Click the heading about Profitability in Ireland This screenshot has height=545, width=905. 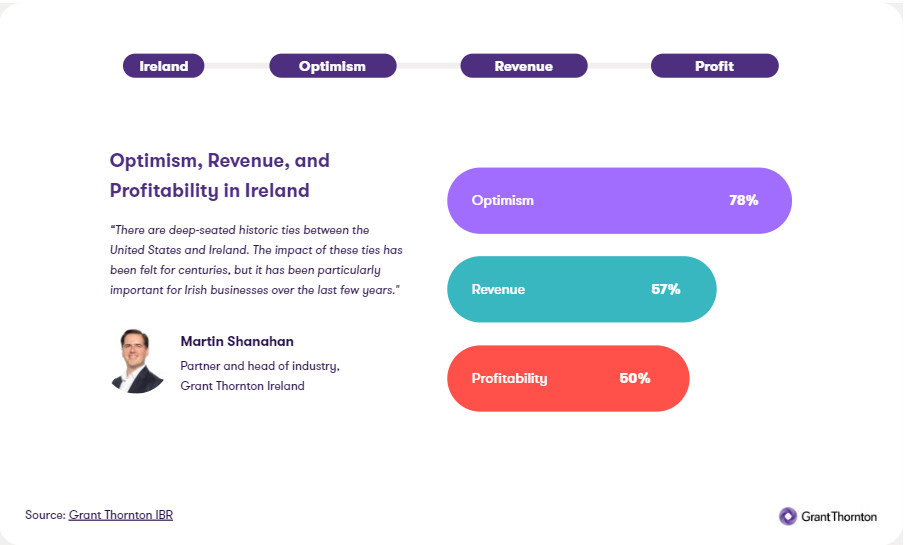219,175
